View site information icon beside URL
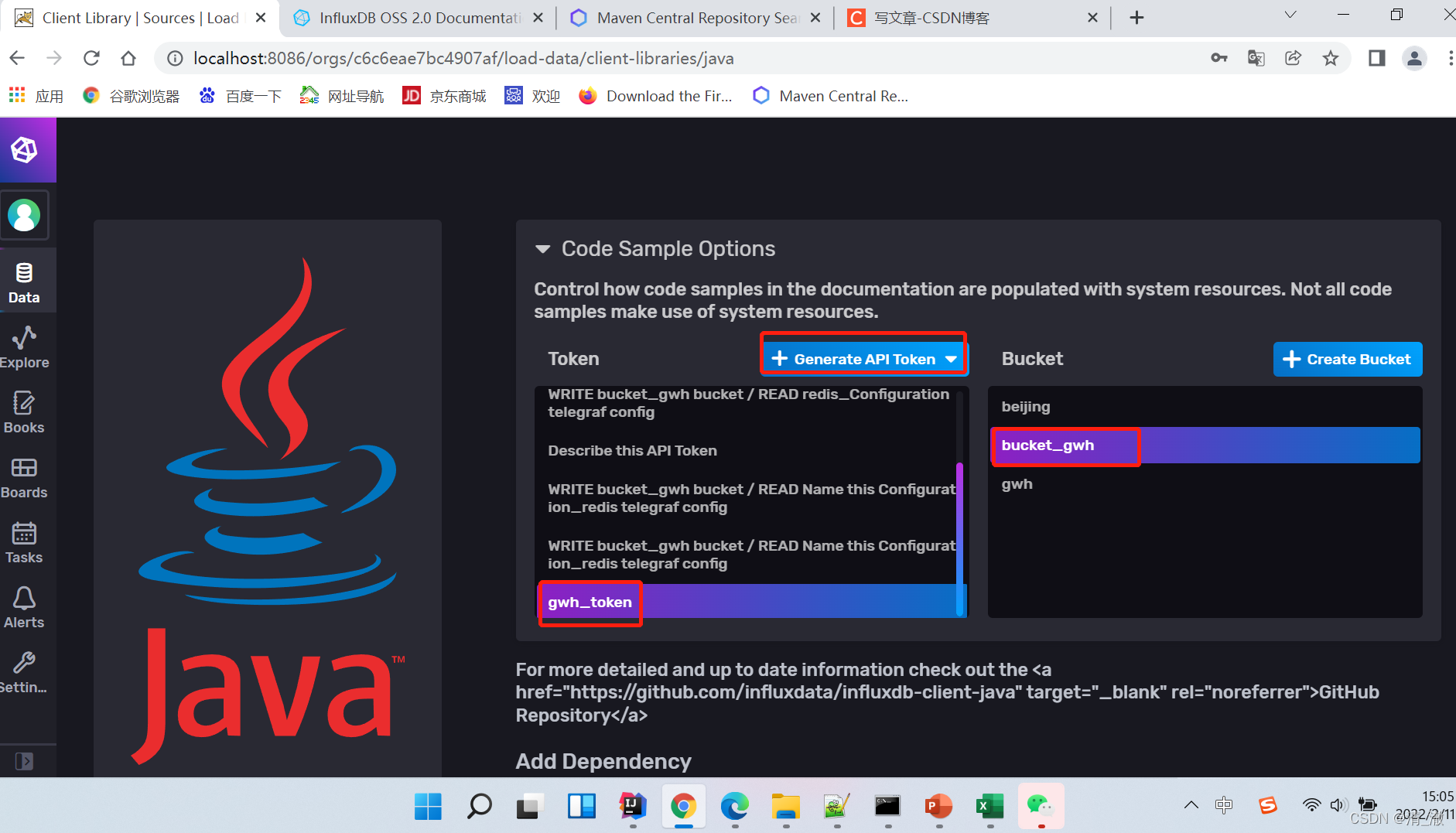This screenshot has width=1456, height=833. click(x=176, y=58)
